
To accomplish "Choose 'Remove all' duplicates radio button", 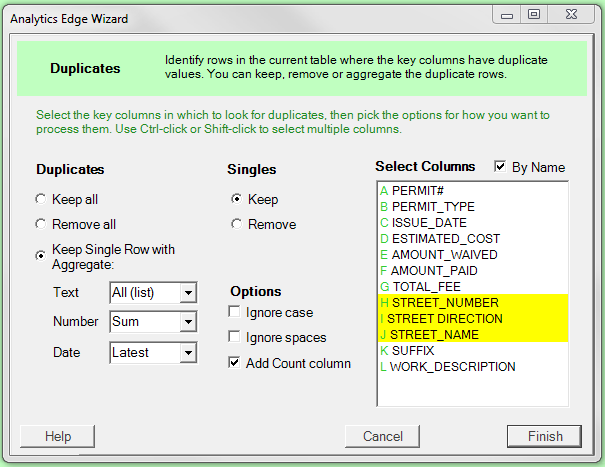I will (x=41, y=225).
